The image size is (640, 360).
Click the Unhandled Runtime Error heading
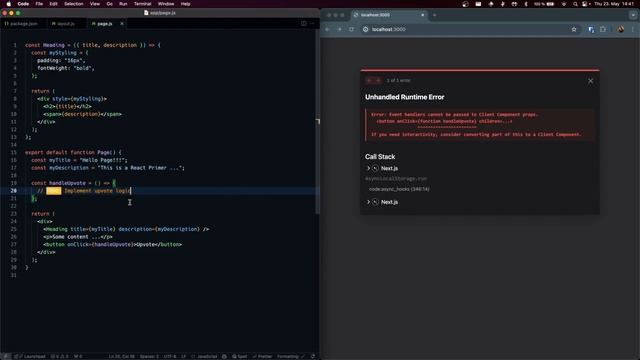click(x=404, y=97)
